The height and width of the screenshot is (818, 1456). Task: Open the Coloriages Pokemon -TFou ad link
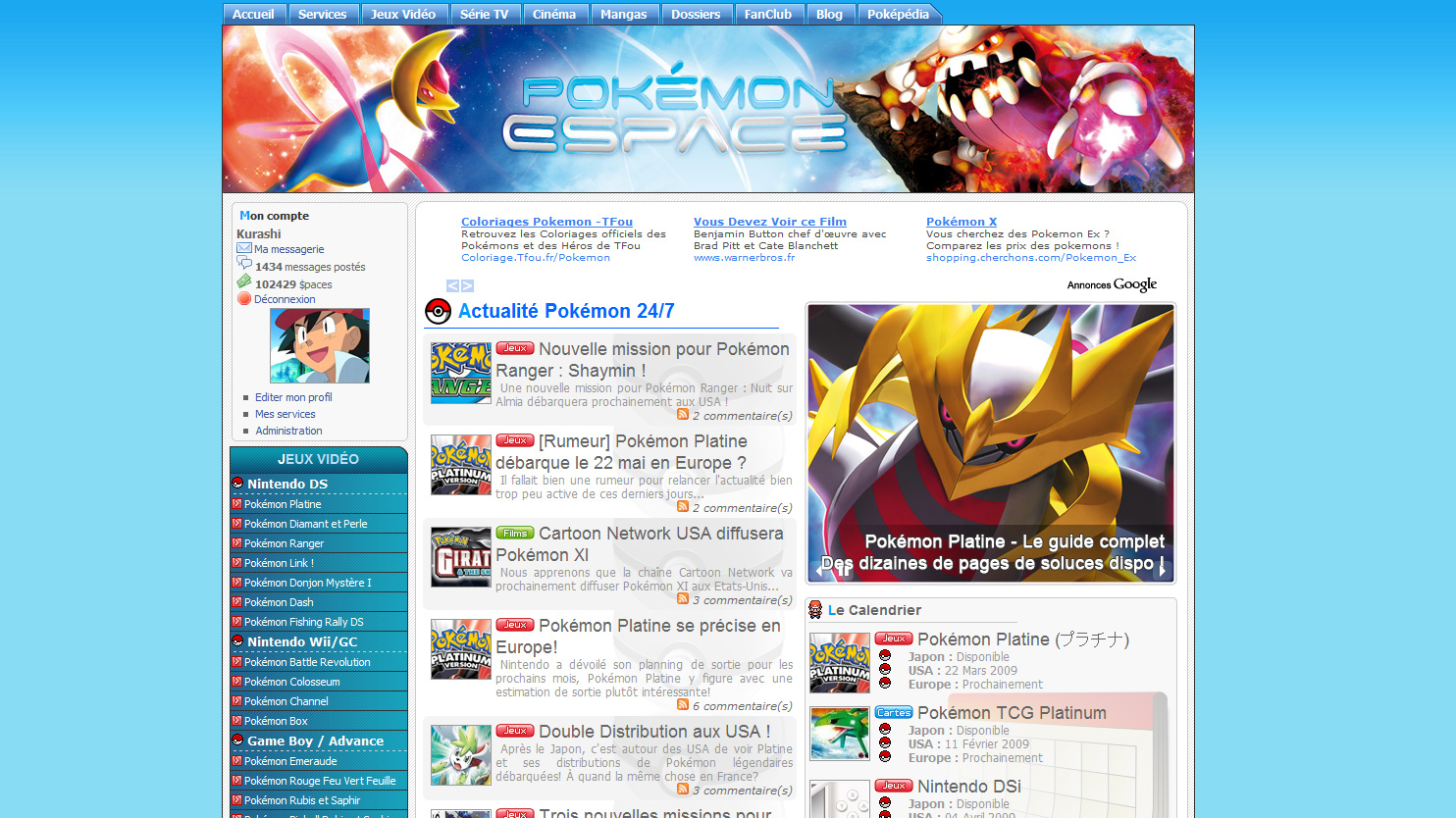click(x=546, y=222)
